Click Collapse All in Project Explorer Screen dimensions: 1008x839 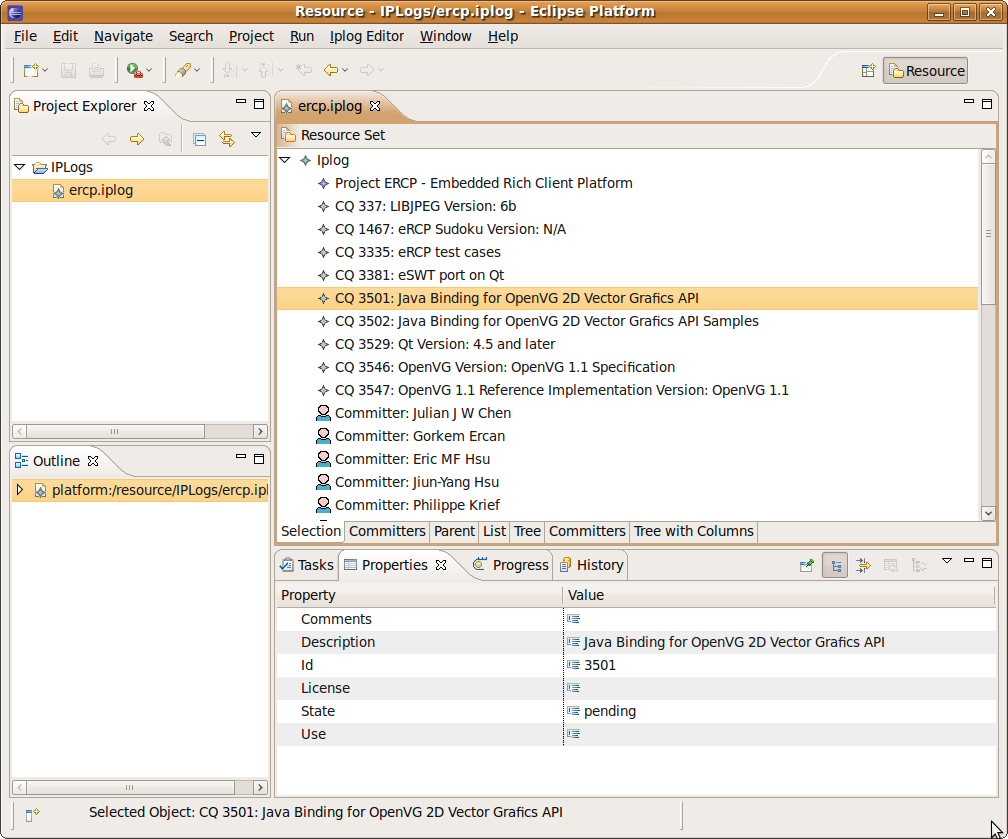[199, 139]
